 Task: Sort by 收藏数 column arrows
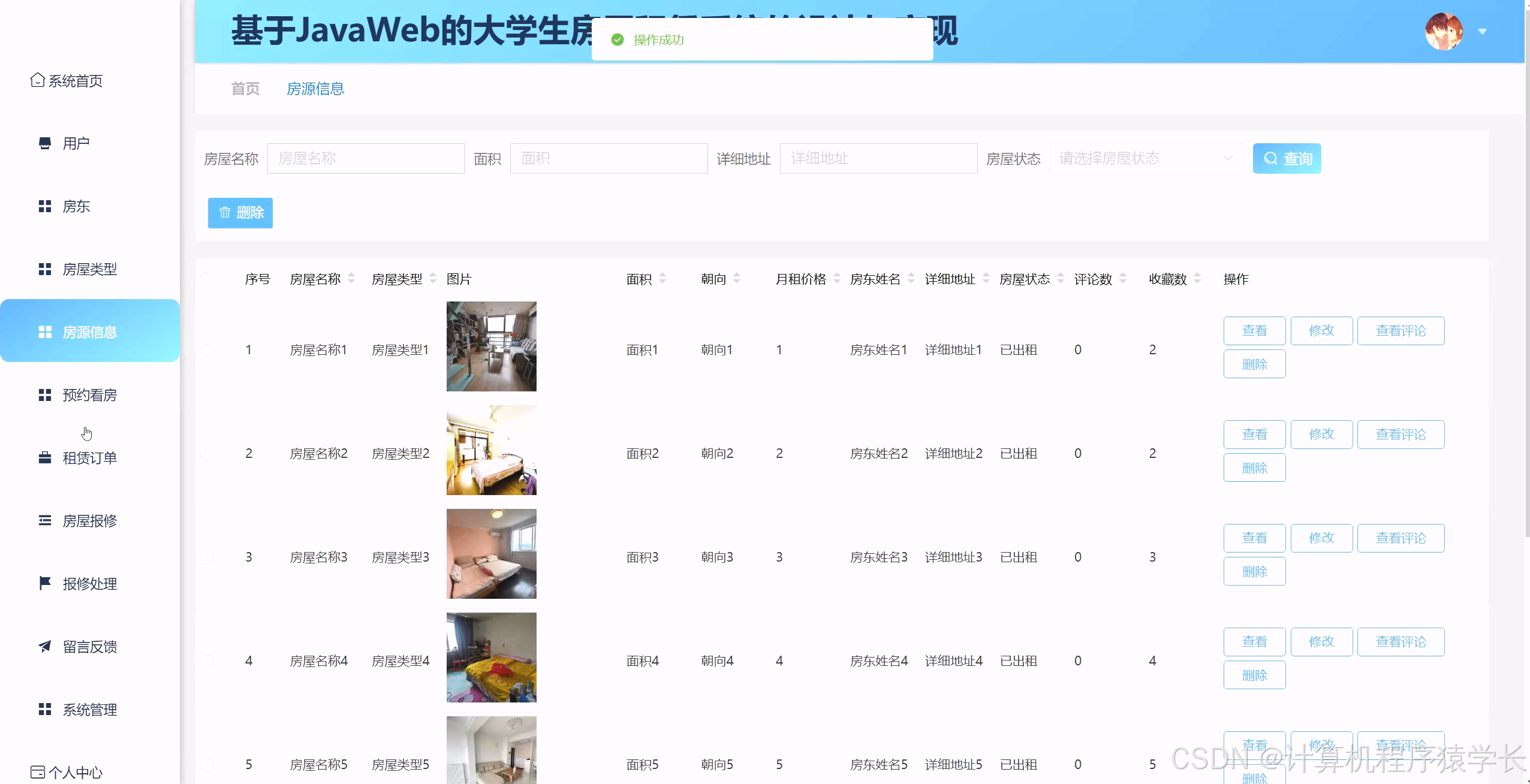(1197, 278)
